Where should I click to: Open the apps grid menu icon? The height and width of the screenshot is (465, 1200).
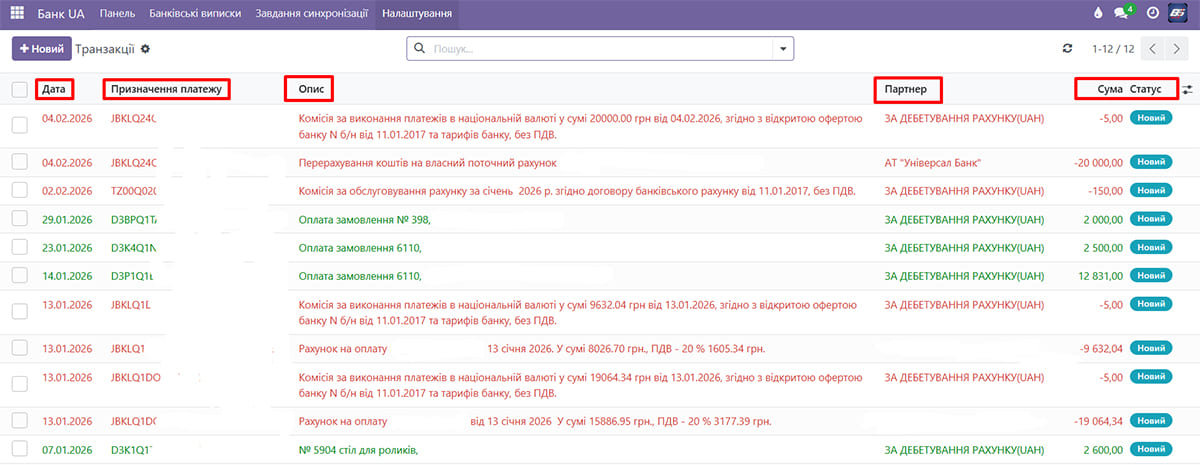(17, 14)
